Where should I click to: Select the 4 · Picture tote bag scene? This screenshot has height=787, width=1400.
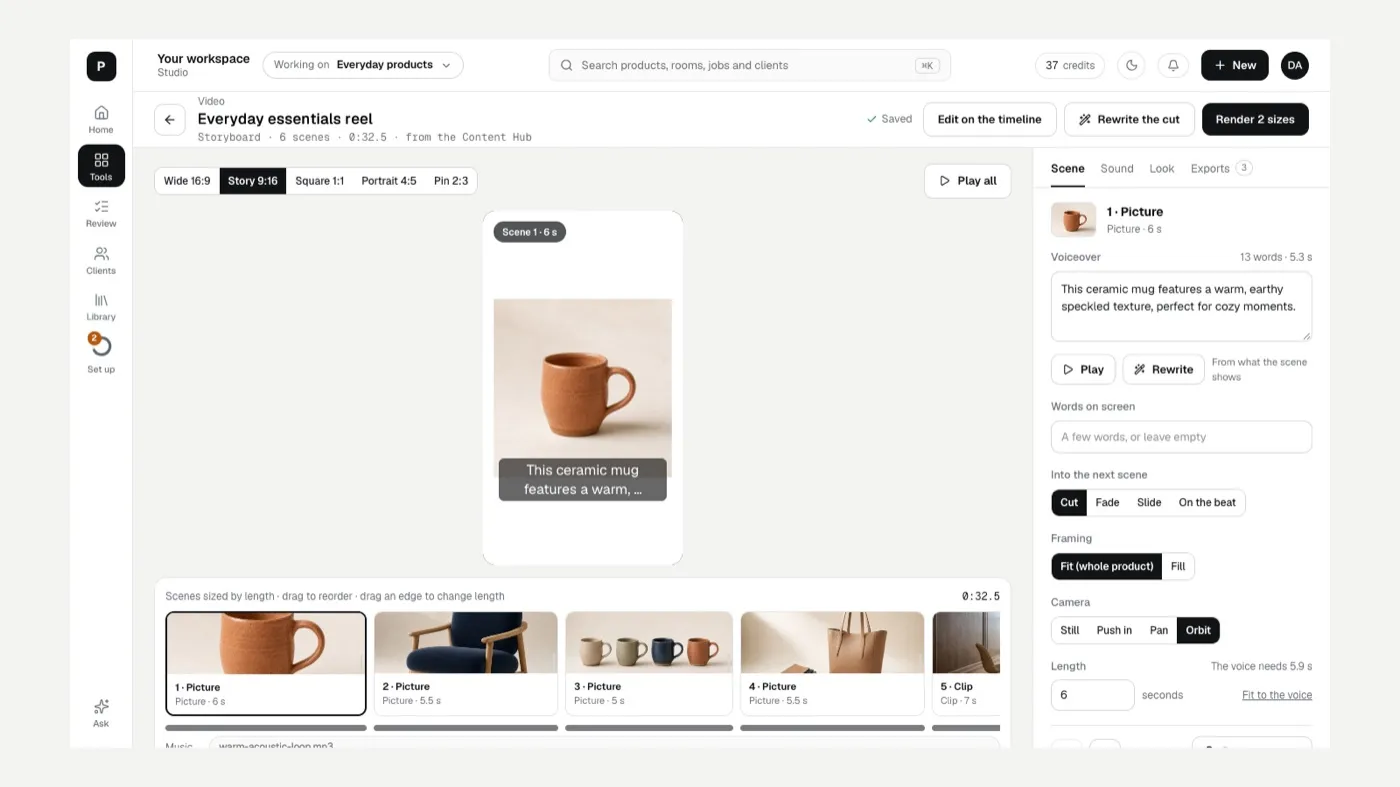point(832,663)
